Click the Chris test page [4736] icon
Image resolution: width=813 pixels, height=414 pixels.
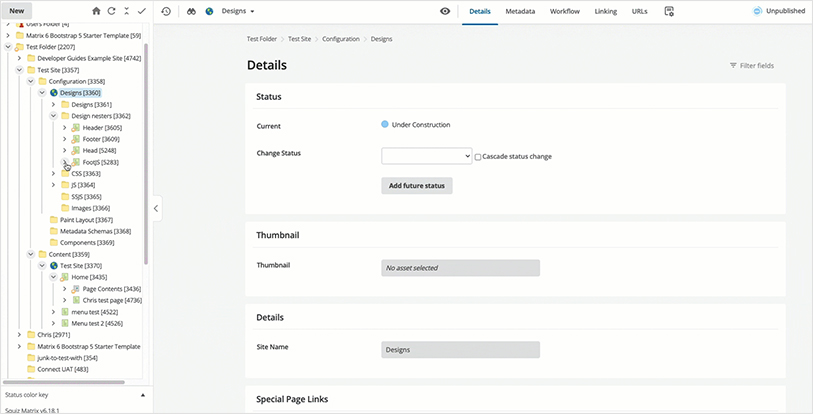pos(76,300)
